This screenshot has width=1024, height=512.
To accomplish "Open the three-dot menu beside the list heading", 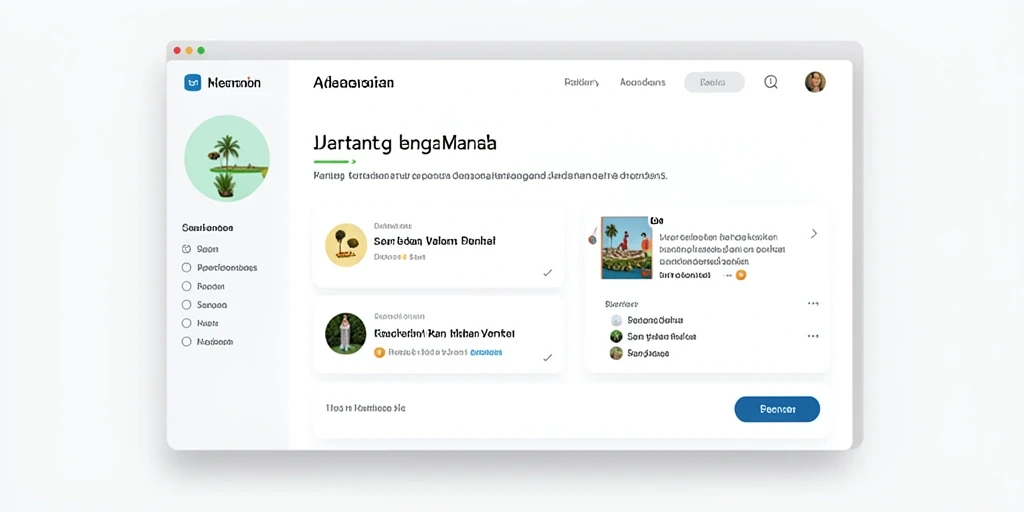I will 813,304.
